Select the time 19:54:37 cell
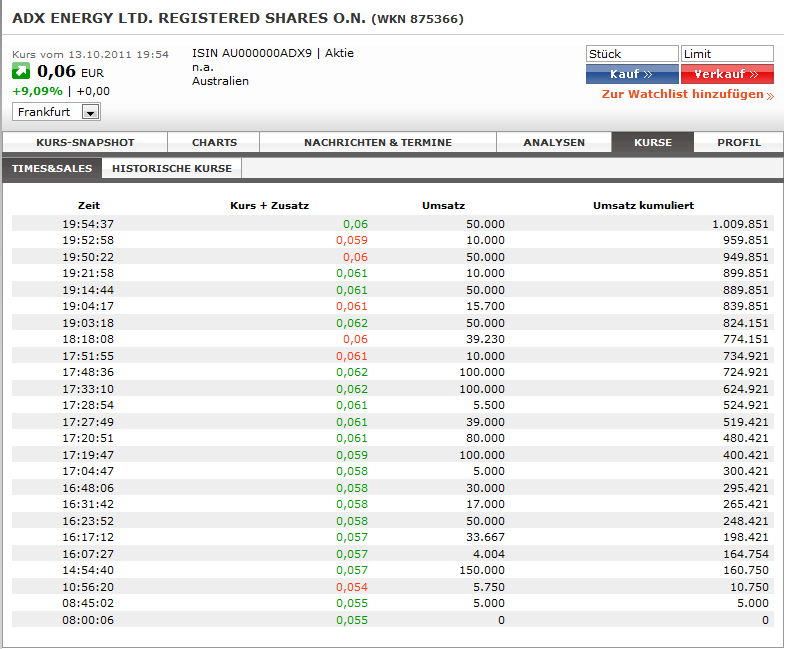Screen dimensions: 787x649 click(88, 224)
